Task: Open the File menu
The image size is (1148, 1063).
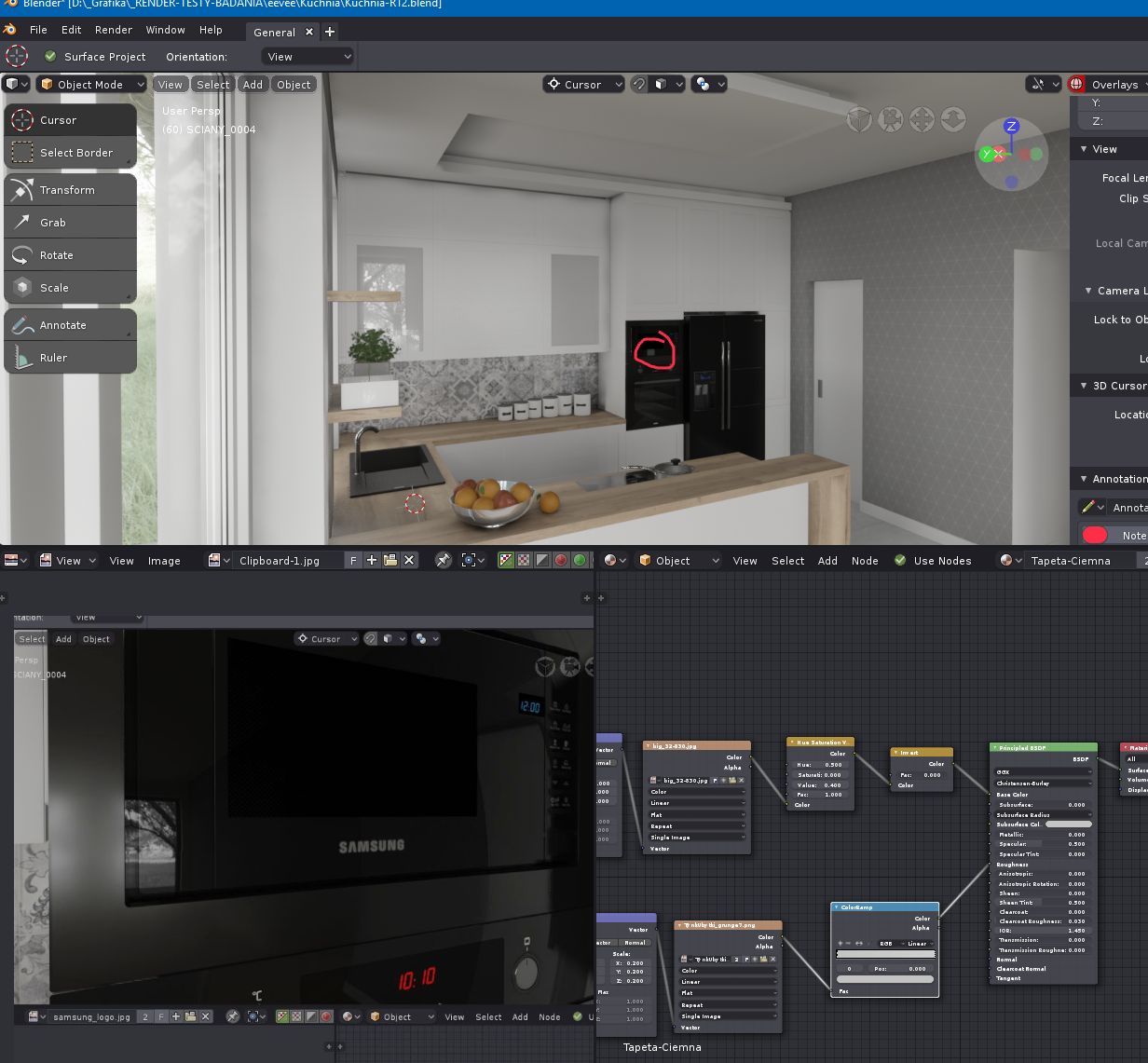Action: pos(38,30)
